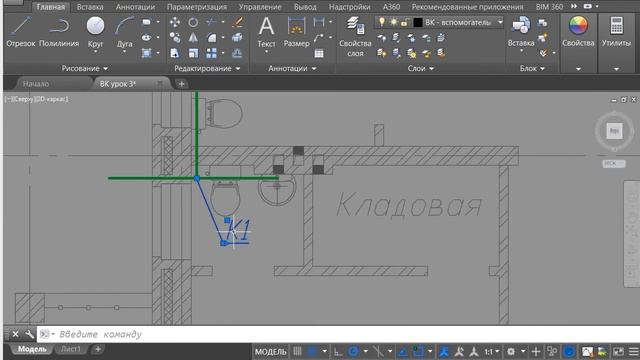The image size is (640, 360).
Task: Switch to the Параметризация ribbon tab
Action: point(197,7)
